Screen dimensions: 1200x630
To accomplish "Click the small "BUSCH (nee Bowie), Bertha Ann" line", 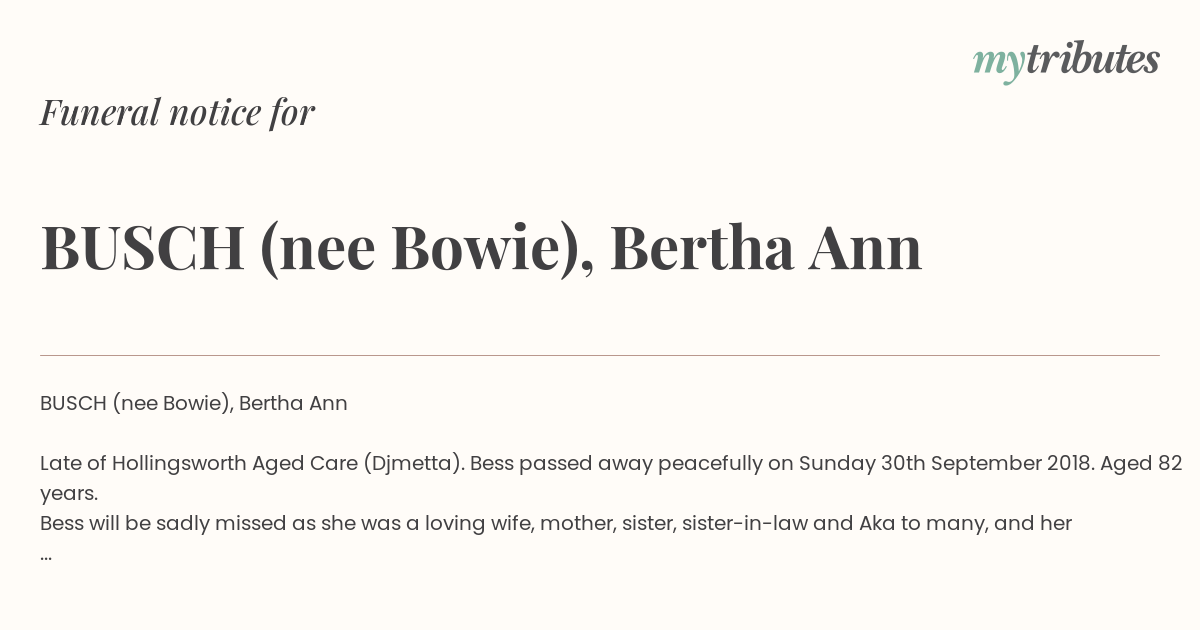I will click(194, 404).
